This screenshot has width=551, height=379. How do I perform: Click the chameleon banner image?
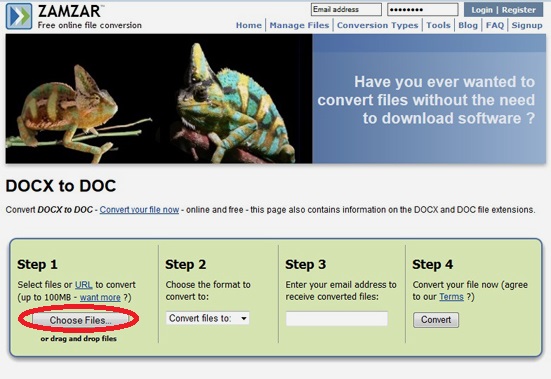(x=159, y=99)
